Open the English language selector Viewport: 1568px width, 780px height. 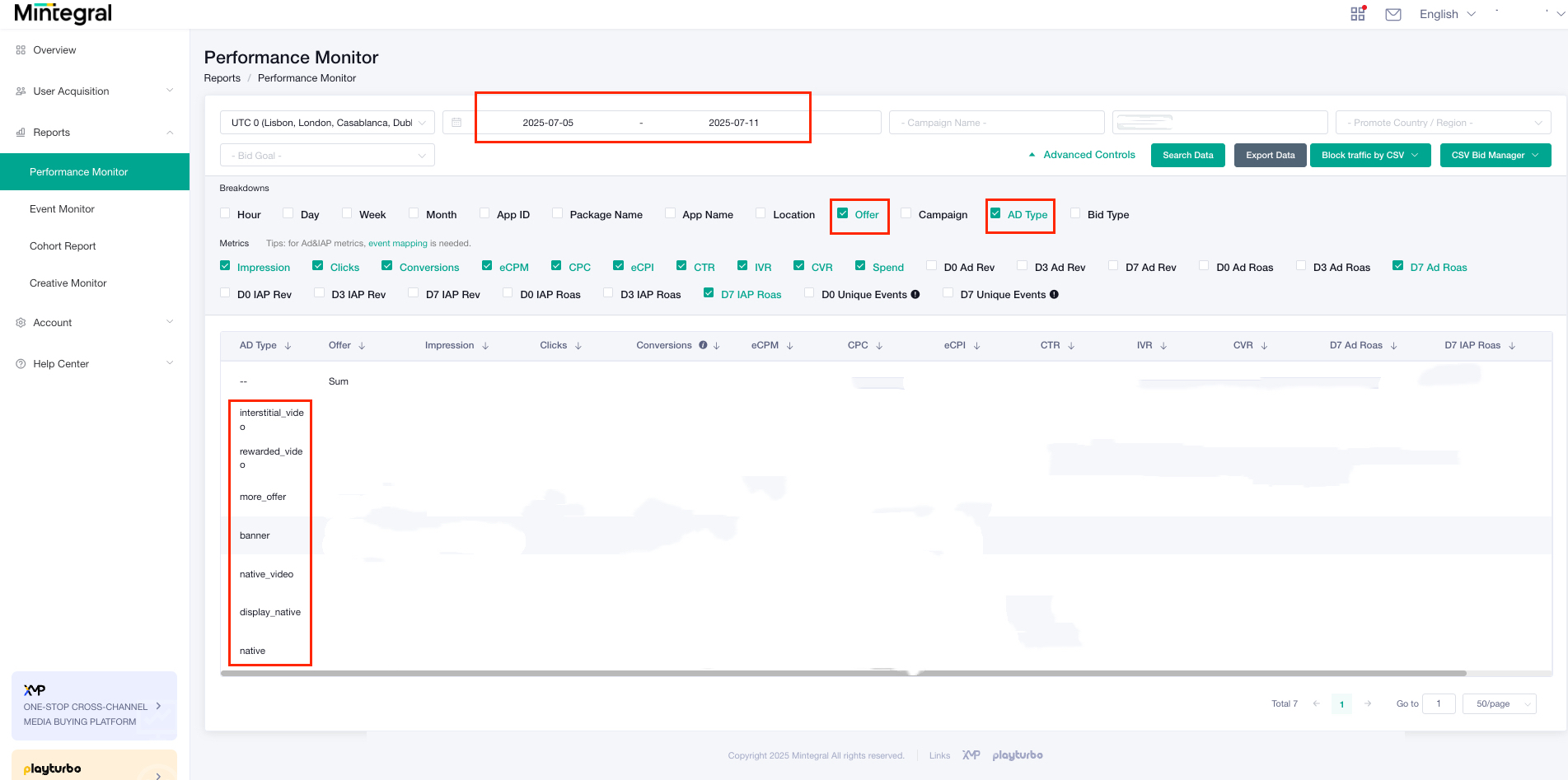(x=1447, y=14)
